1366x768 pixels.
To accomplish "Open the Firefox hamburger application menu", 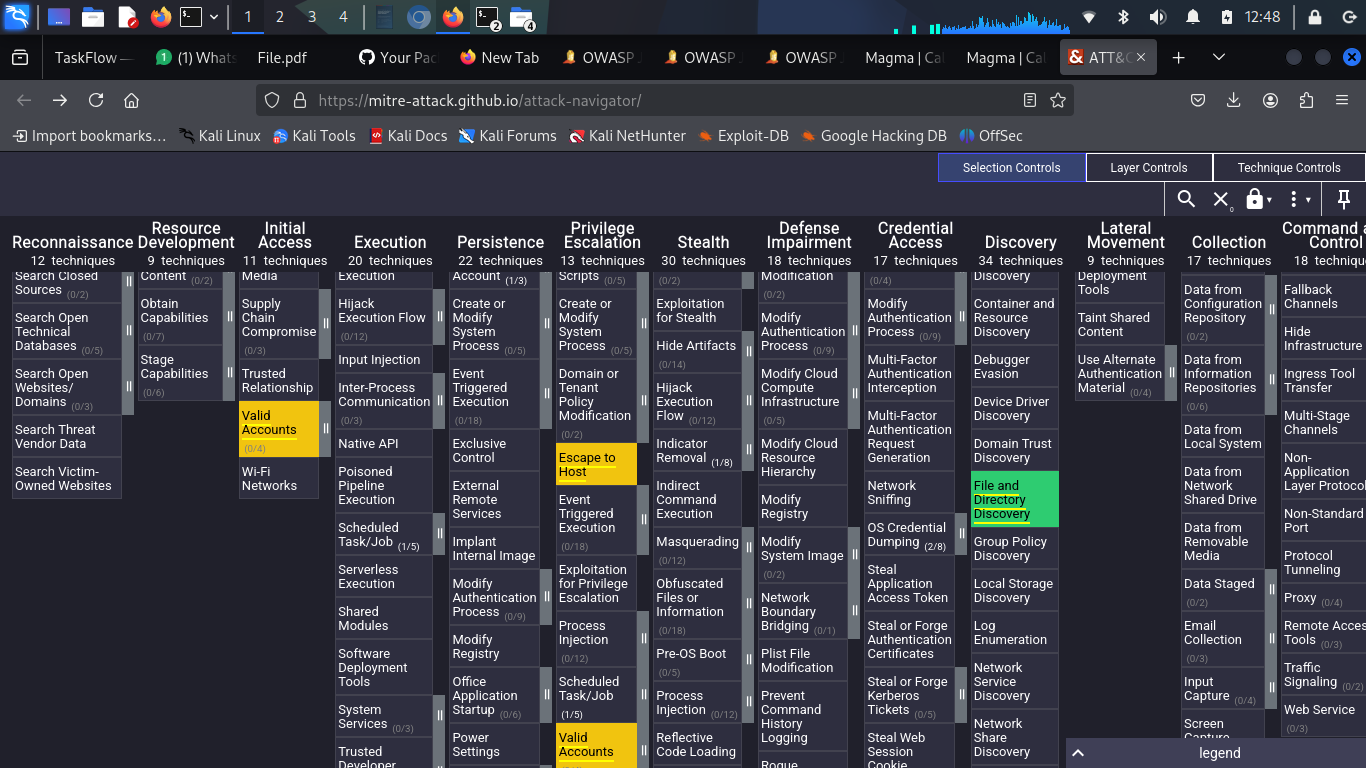I will pyautogui.click(x=1342, y=100).
